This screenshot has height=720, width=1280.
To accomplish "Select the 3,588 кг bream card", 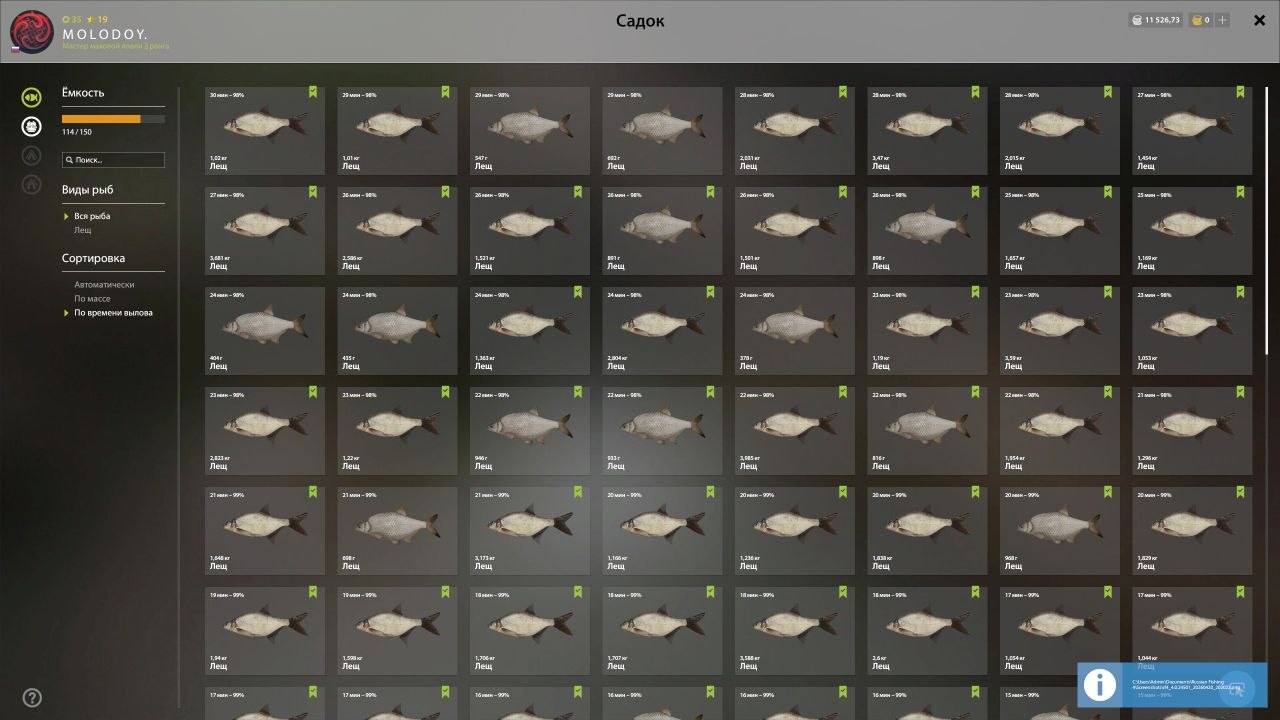I will [795, 631].
